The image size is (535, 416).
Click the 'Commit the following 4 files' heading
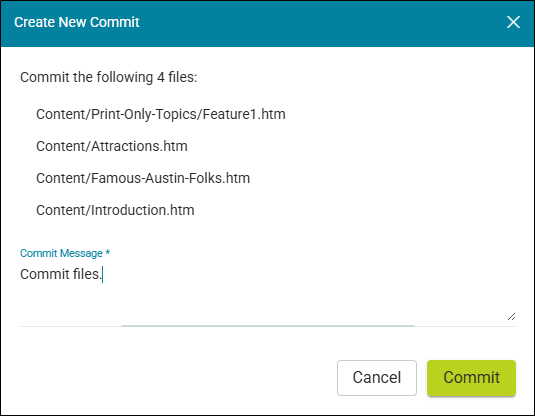(x=109, y=77)
